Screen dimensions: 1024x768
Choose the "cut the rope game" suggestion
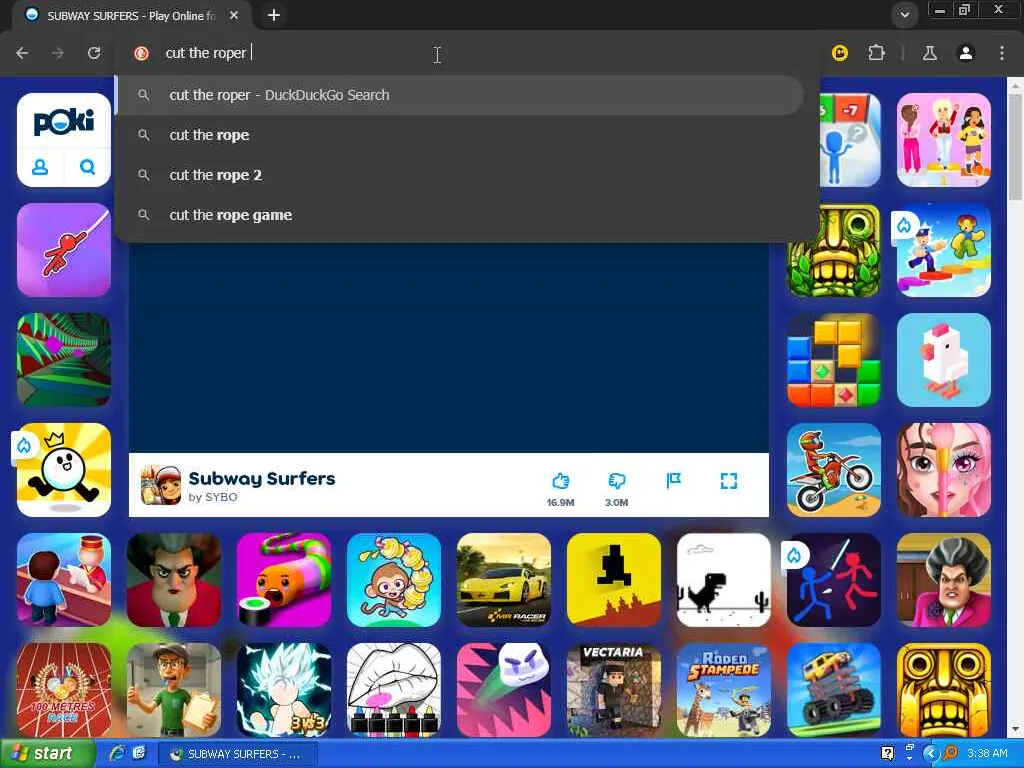click(x=460, y=215)
